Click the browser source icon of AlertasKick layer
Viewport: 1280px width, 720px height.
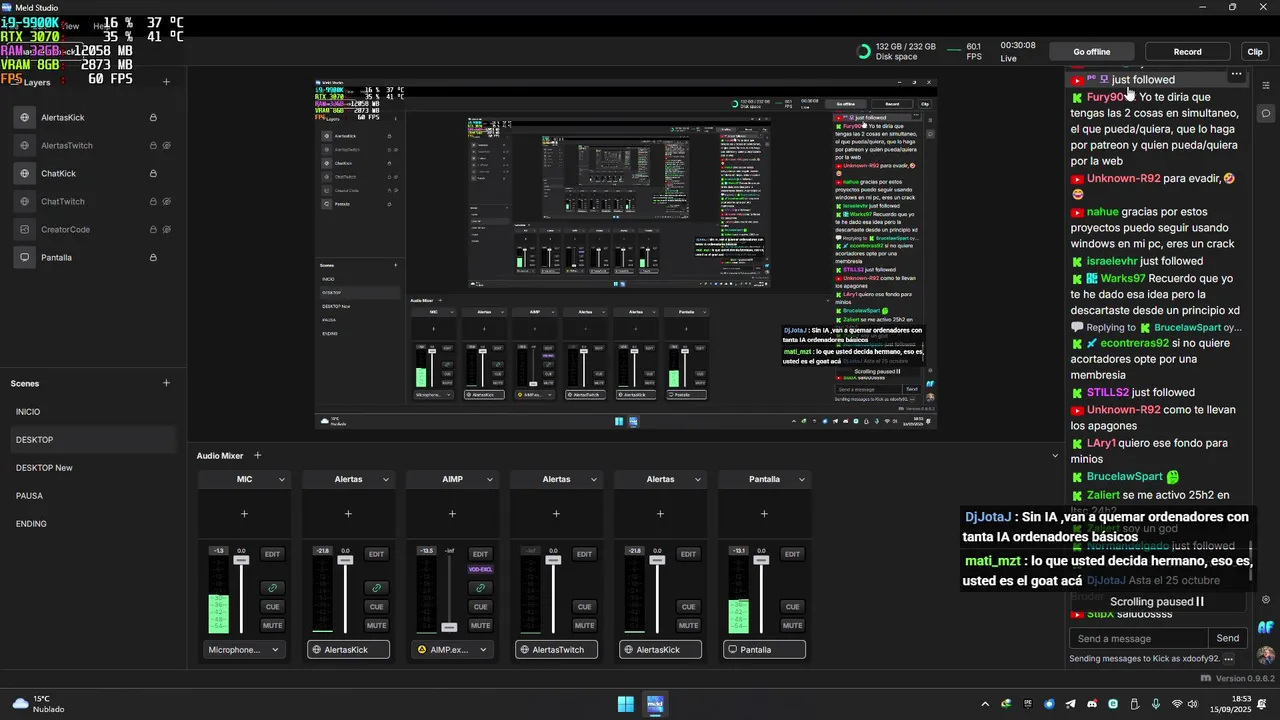(x=25, y=118)
